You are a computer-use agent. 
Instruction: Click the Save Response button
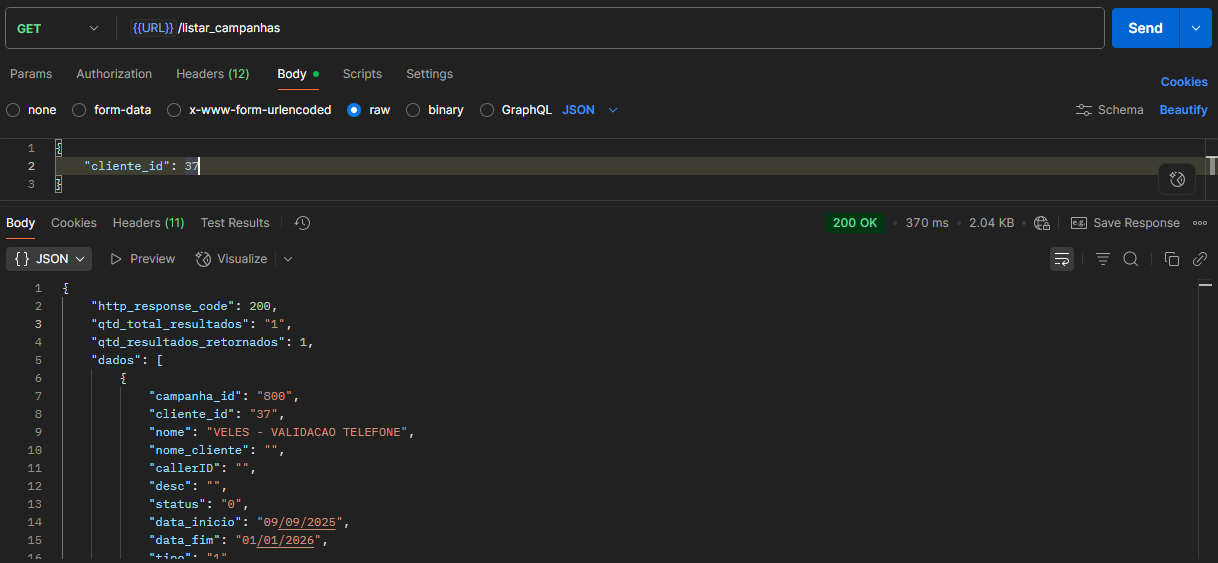click(x=1125, y=223)
